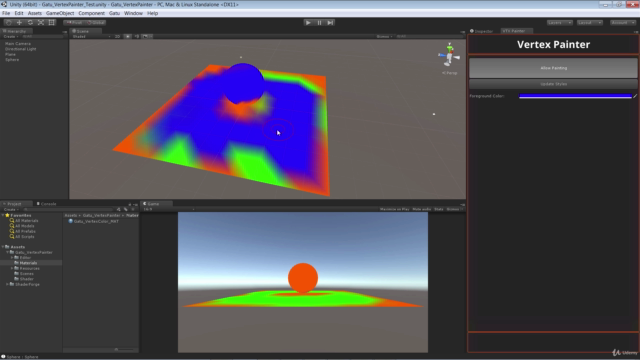Click the Pause button
The image size is (640, 360).
click(x=319, y=22)
